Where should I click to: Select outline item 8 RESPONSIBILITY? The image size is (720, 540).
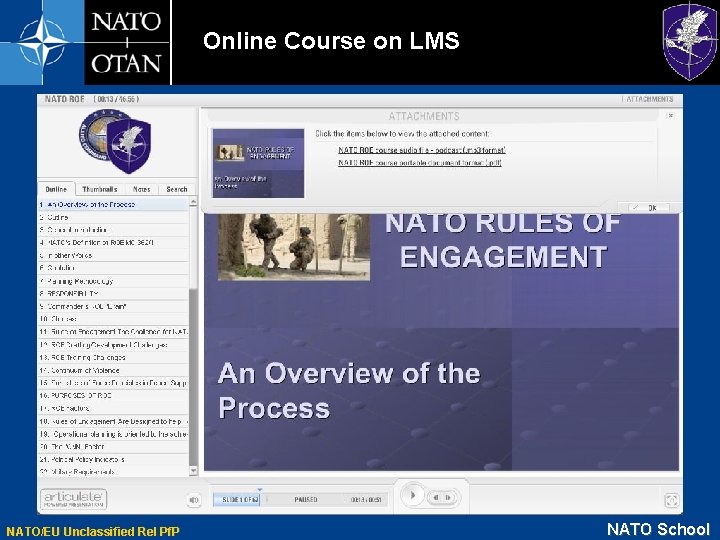pos(113,293)
